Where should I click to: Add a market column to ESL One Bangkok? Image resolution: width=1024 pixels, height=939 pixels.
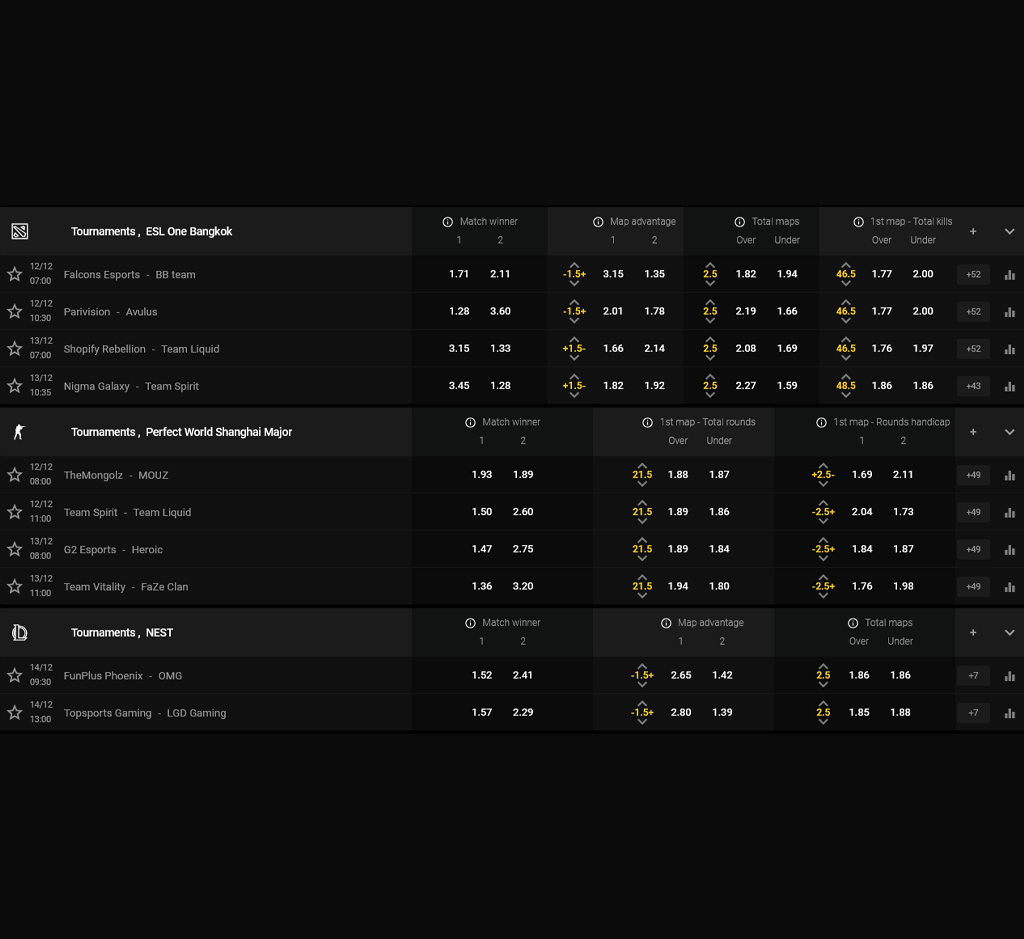pyautogui.click(x=972, y=231)
